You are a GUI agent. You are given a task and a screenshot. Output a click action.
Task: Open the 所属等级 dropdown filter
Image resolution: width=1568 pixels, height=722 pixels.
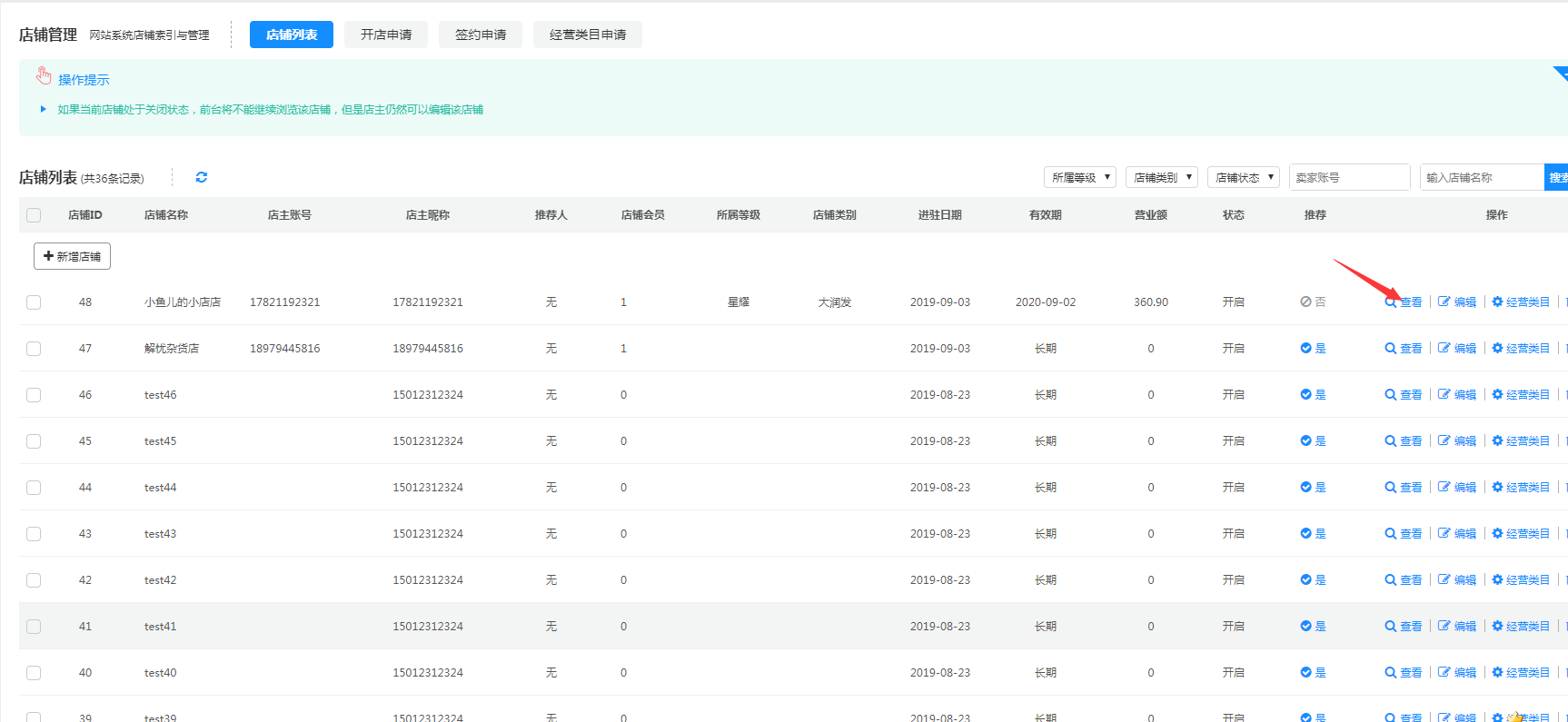click(1079, 177)
